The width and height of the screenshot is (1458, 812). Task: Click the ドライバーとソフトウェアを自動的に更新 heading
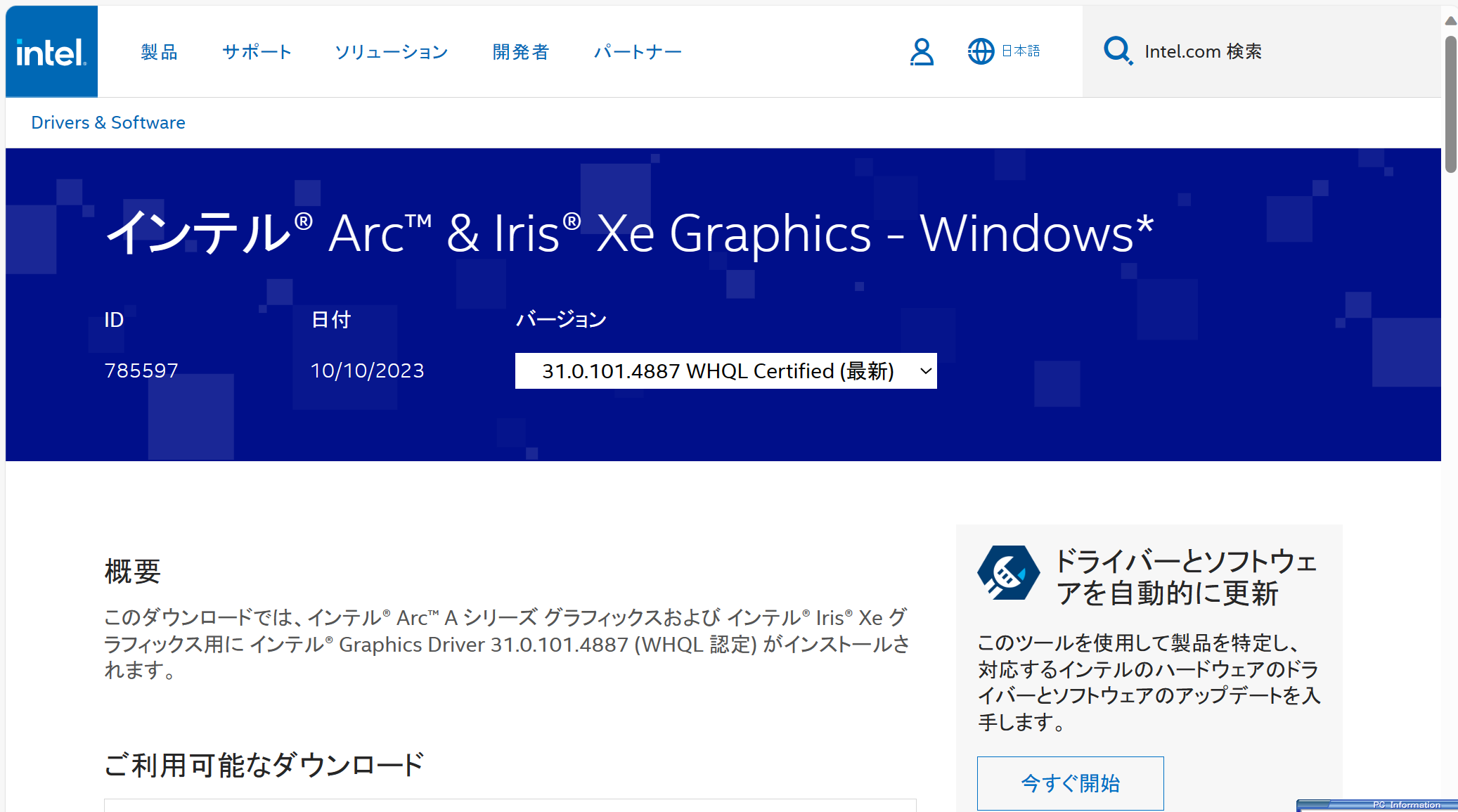tap(1187, 577)
